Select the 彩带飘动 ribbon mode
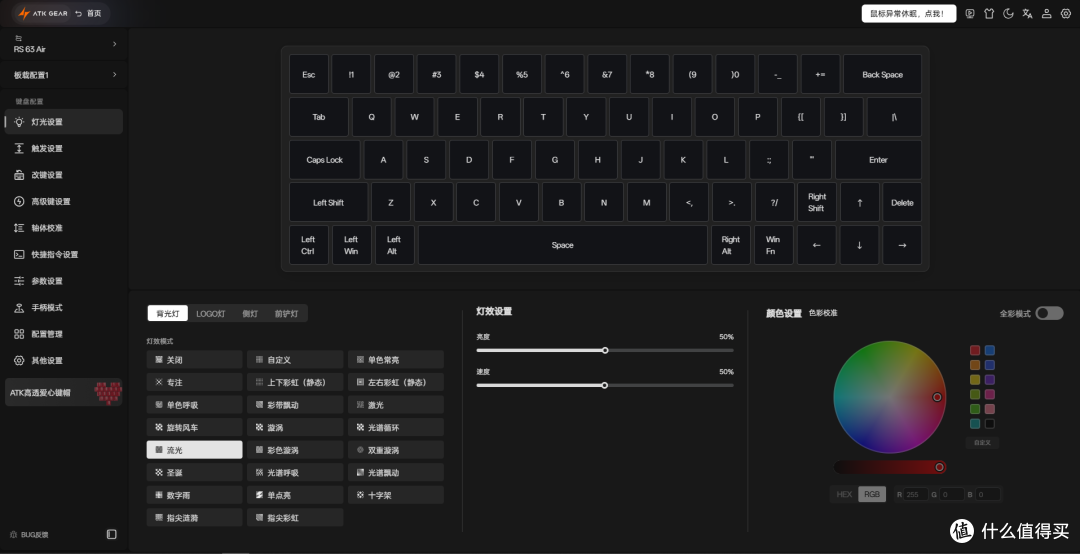Image resolution: width=1080 pixels, height=554 pixels. (x=295, y=405)
